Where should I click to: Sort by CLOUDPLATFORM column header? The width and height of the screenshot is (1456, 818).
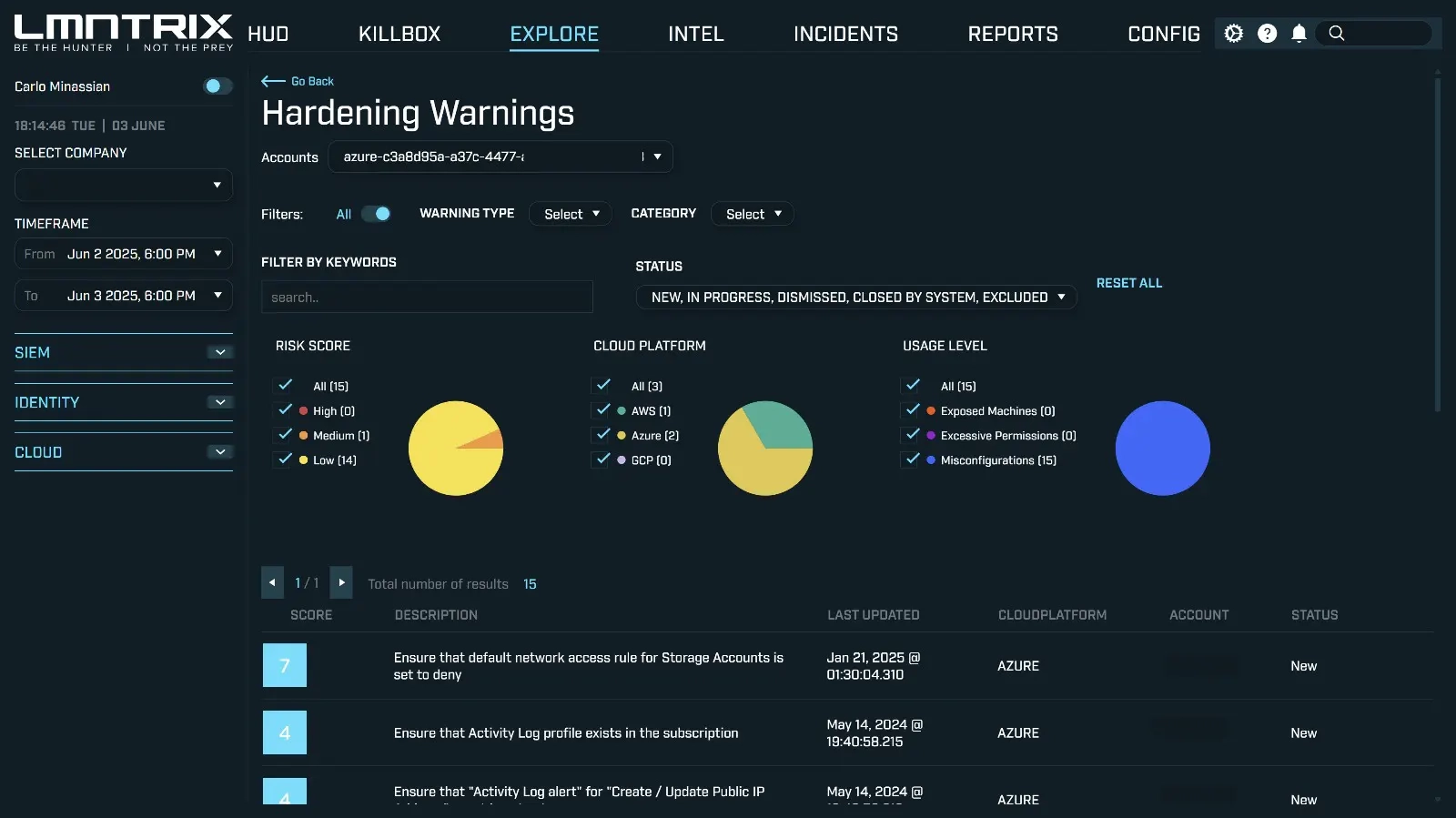tap(1052, 615)
